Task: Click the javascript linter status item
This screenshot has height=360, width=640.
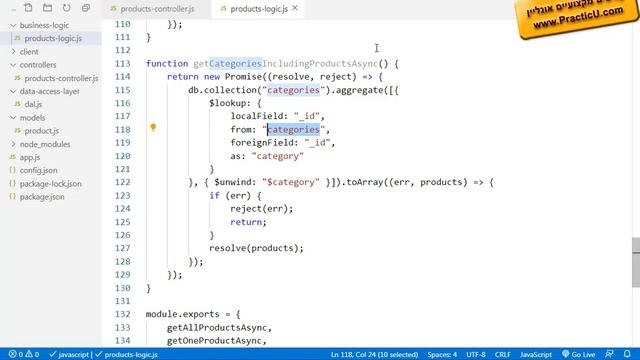Action: 69,354
